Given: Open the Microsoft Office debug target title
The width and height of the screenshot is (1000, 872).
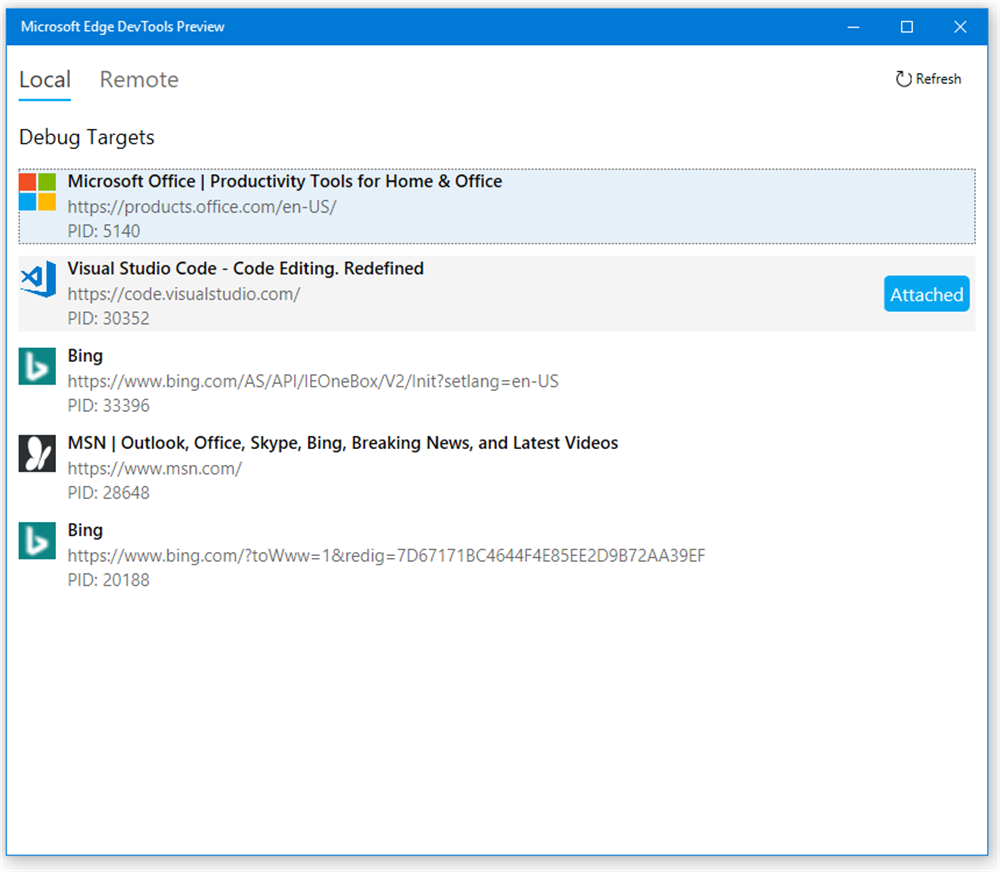Looking at the screenshot, I should pos(285,182).
